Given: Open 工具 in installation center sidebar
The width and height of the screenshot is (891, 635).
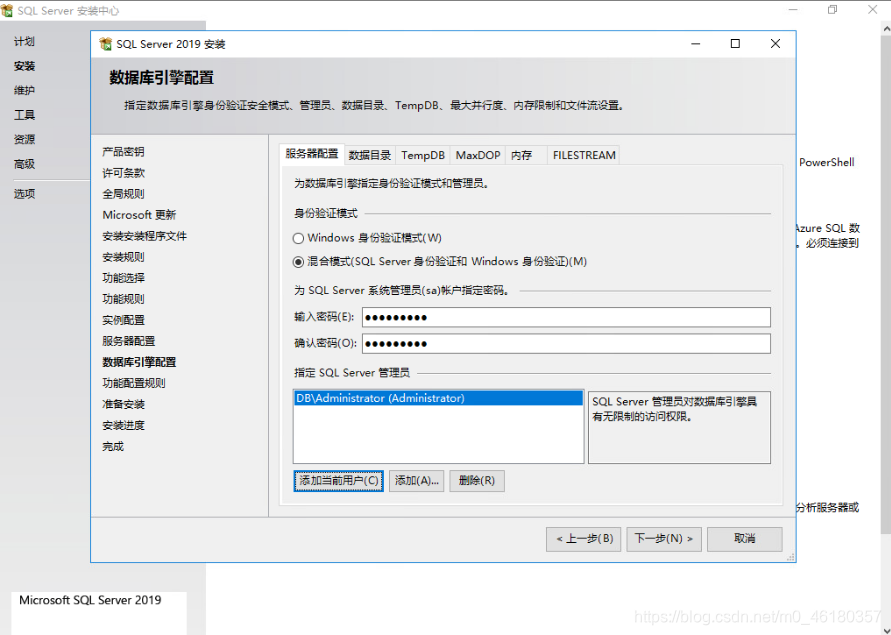Looking at the screenshot, I should [24, 115].
